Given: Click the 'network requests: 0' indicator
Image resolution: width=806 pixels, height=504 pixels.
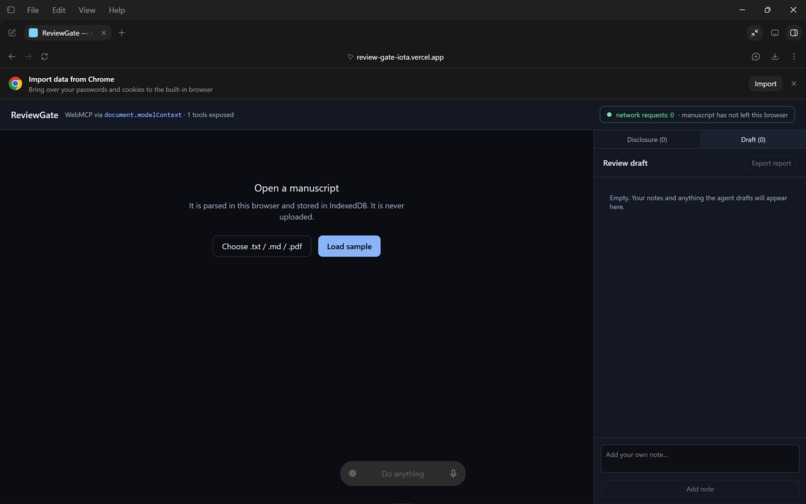Looking at the screenshot, I should (645, 115).
